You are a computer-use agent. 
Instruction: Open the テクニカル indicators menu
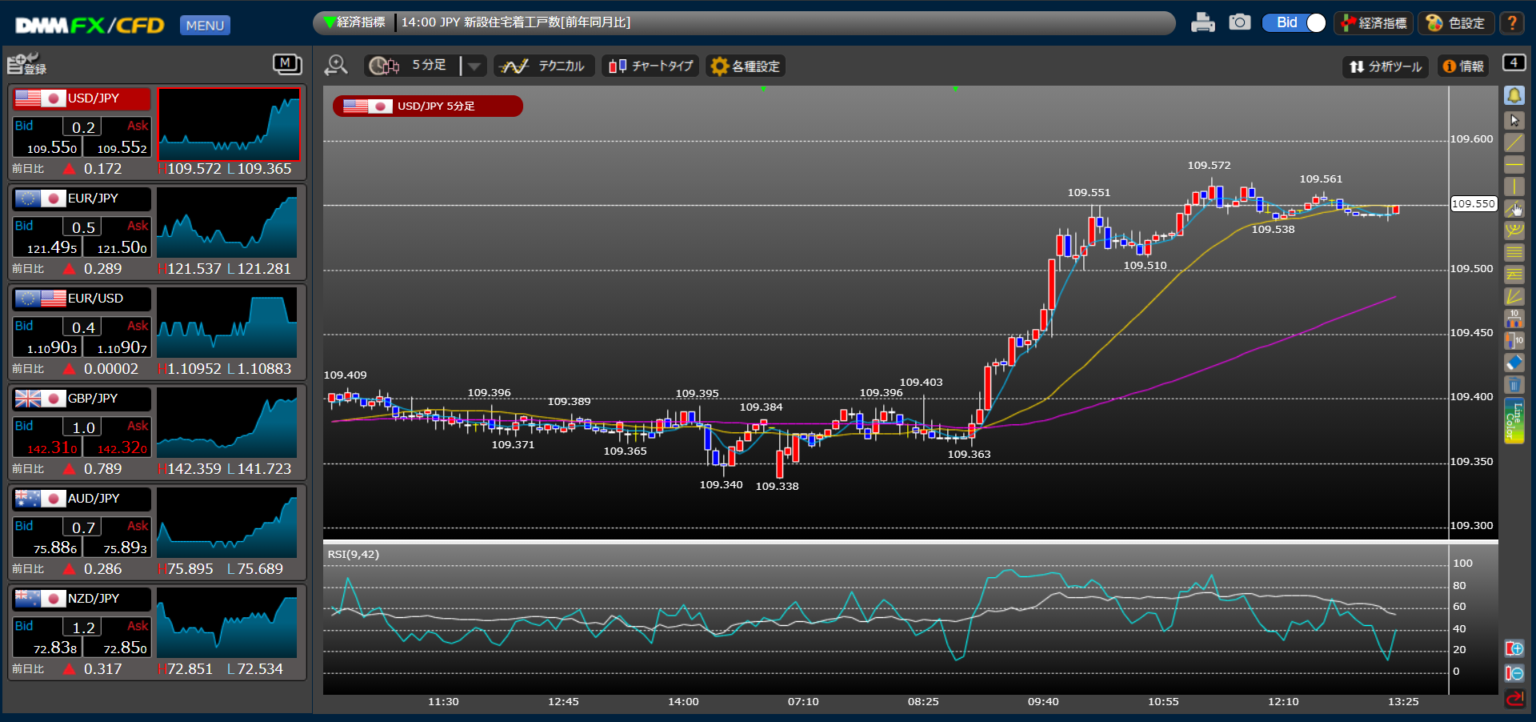click(x=545, y=66)
